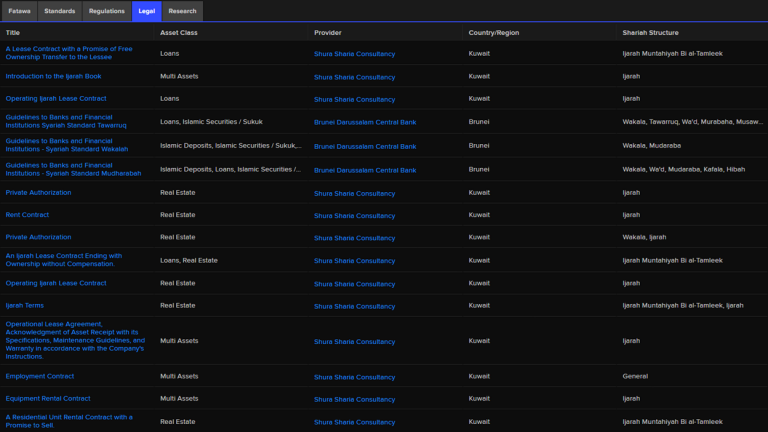Select Brunei country cell in Tawarruq row
The width and height of the screenshot is (768, 432).
pyautogui.click(x=479, y=121)
